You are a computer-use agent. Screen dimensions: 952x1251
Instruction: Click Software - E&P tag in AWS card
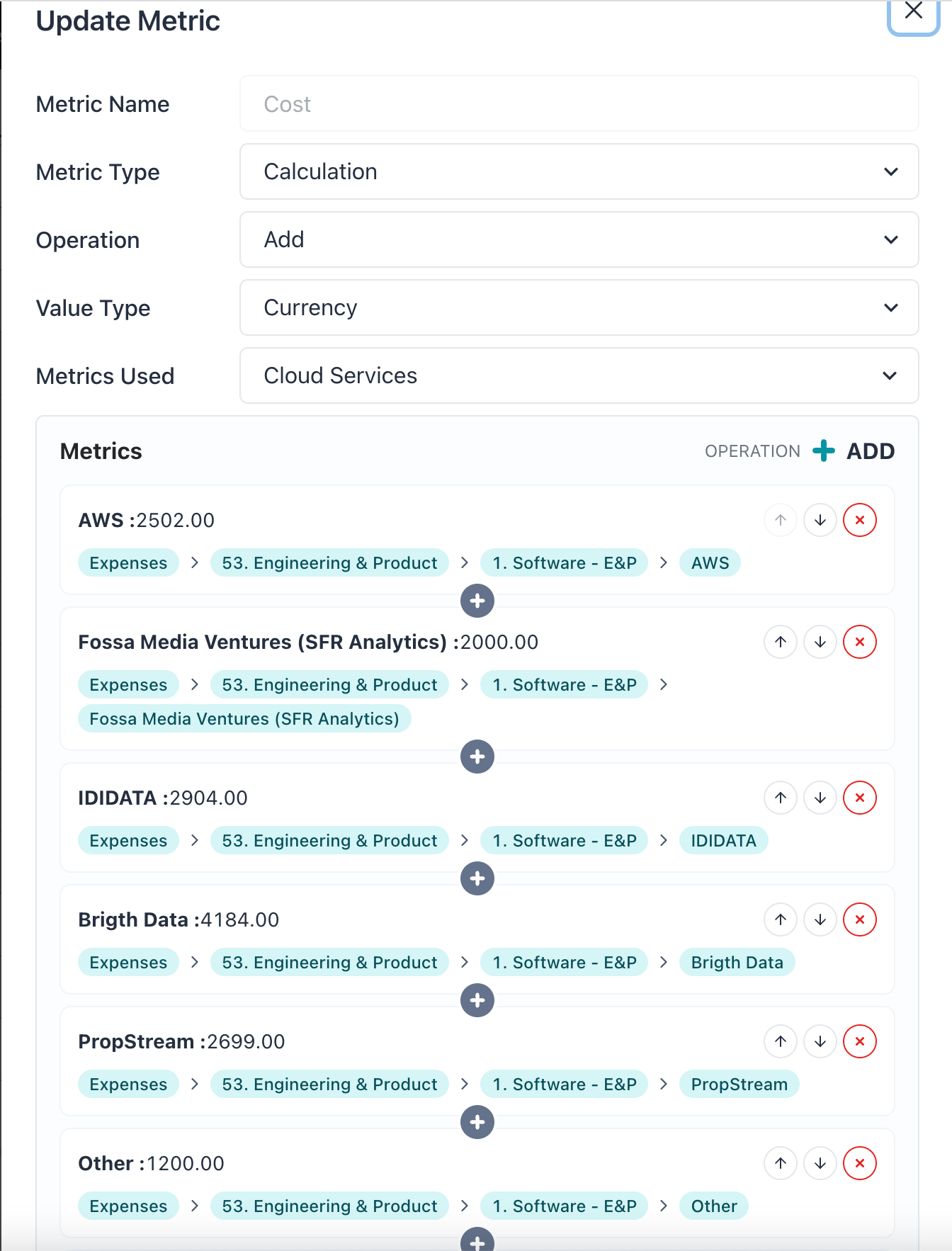[565, 562]
